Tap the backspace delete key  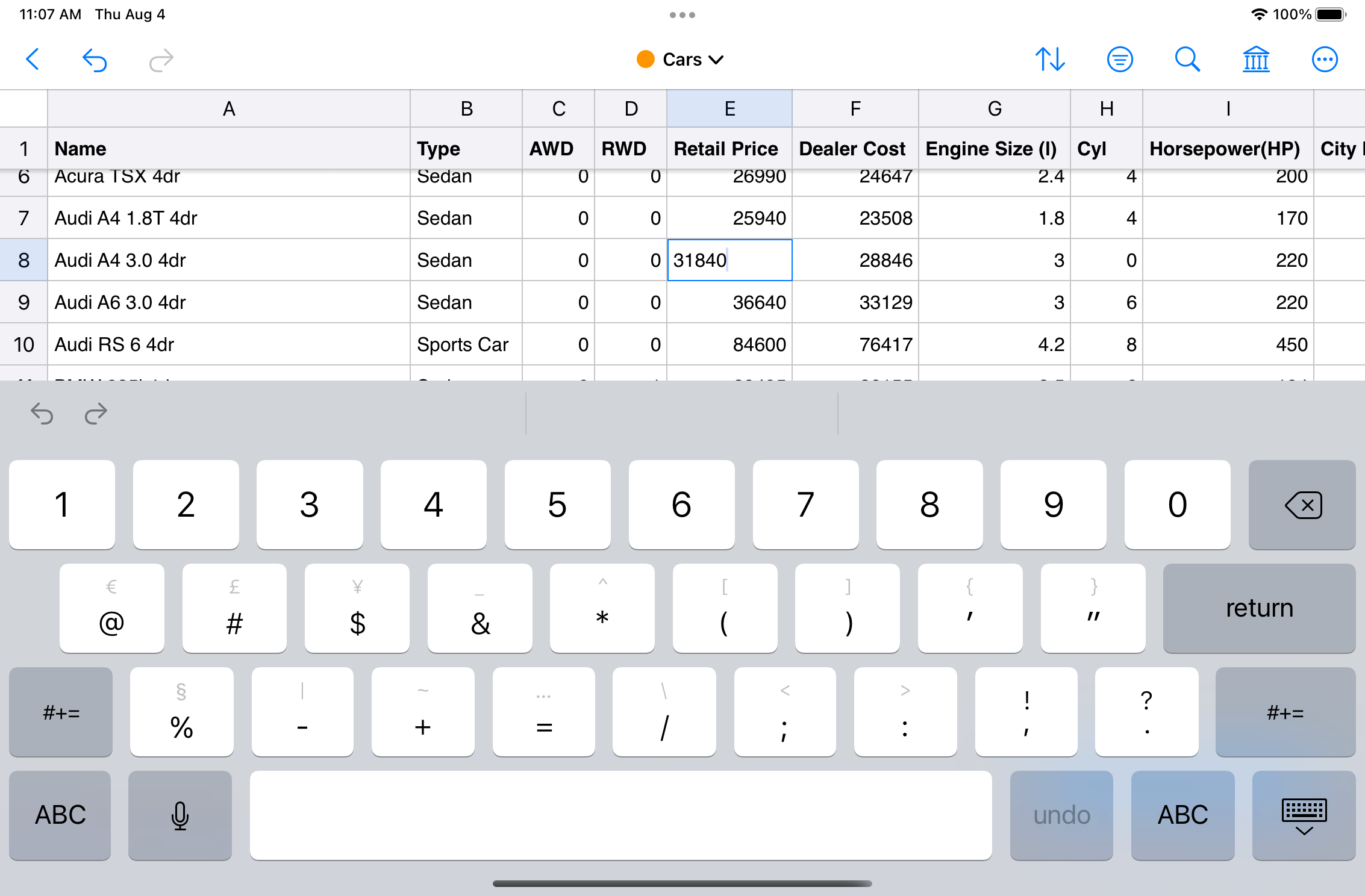[1302, 505]
